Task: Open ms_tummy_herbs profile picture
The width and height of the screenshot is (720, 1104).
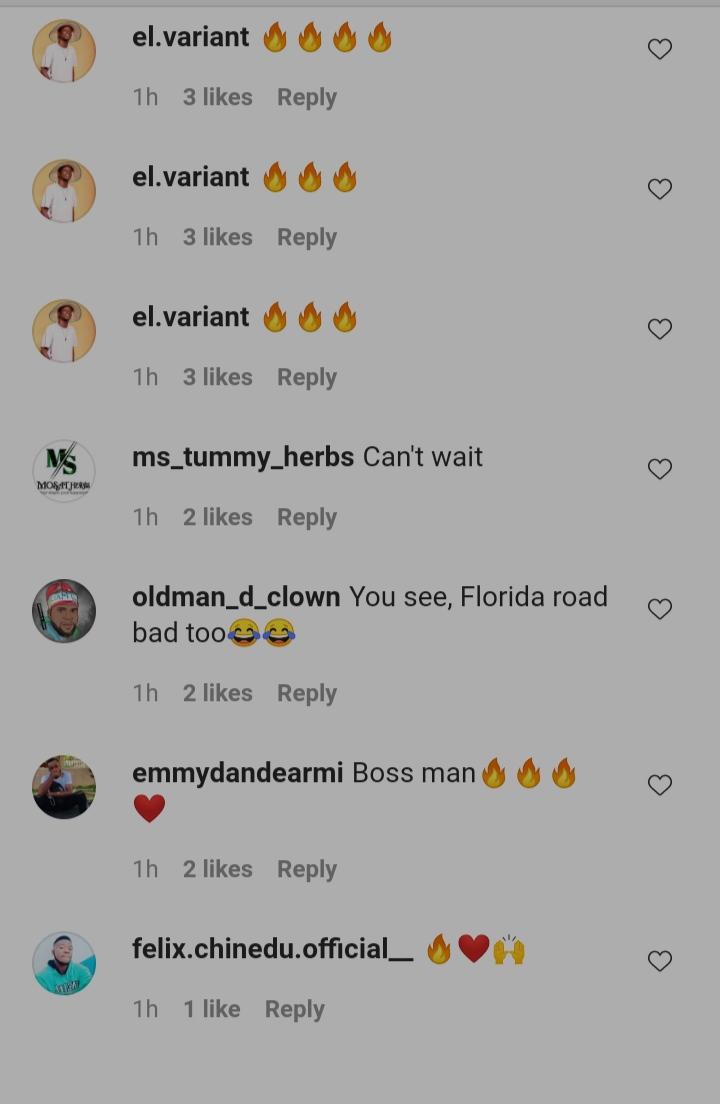Action: (x=64, y=470)
